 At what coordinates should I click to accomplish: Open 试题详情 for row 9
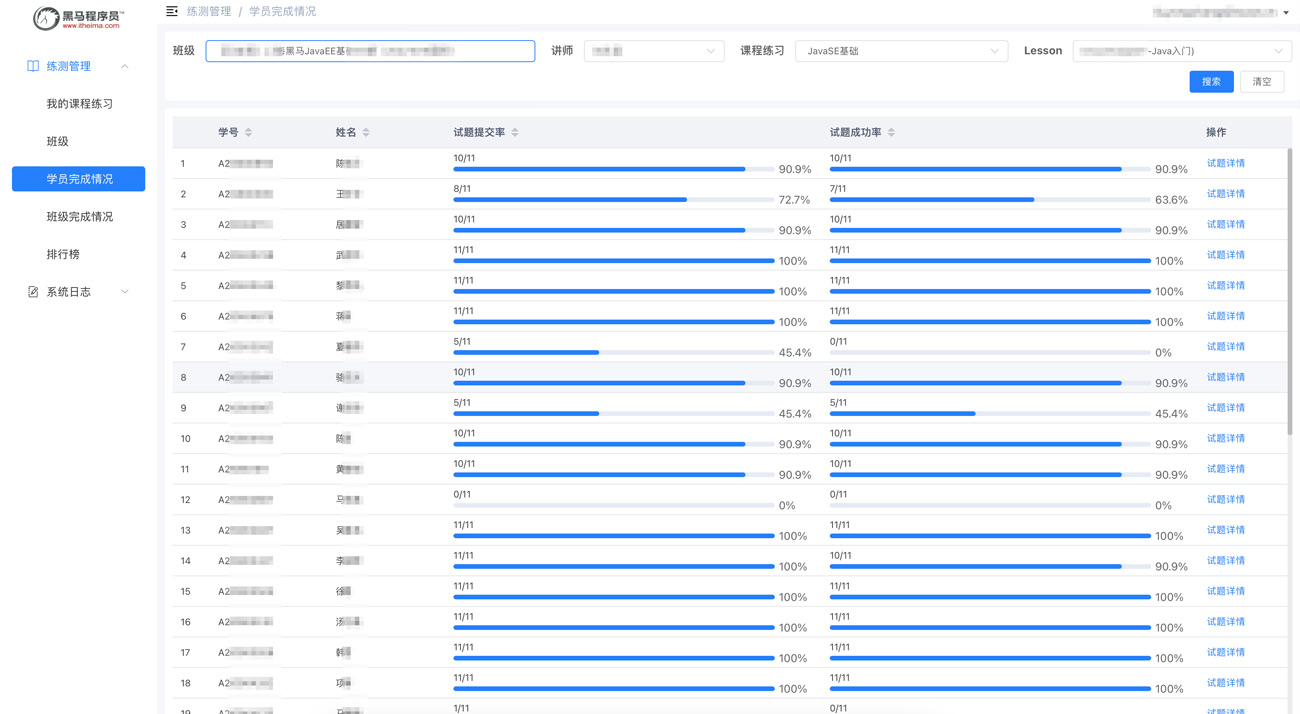pyautogui.click(x=1225, y=408)
